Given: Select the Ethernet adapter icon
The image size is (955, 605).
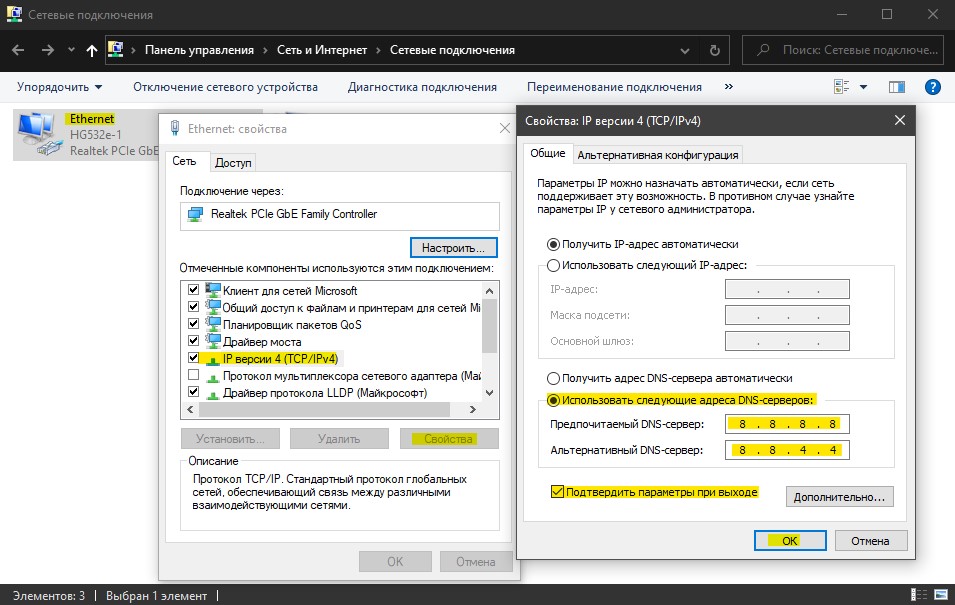Looking at the screenshot, I should 37,135.
